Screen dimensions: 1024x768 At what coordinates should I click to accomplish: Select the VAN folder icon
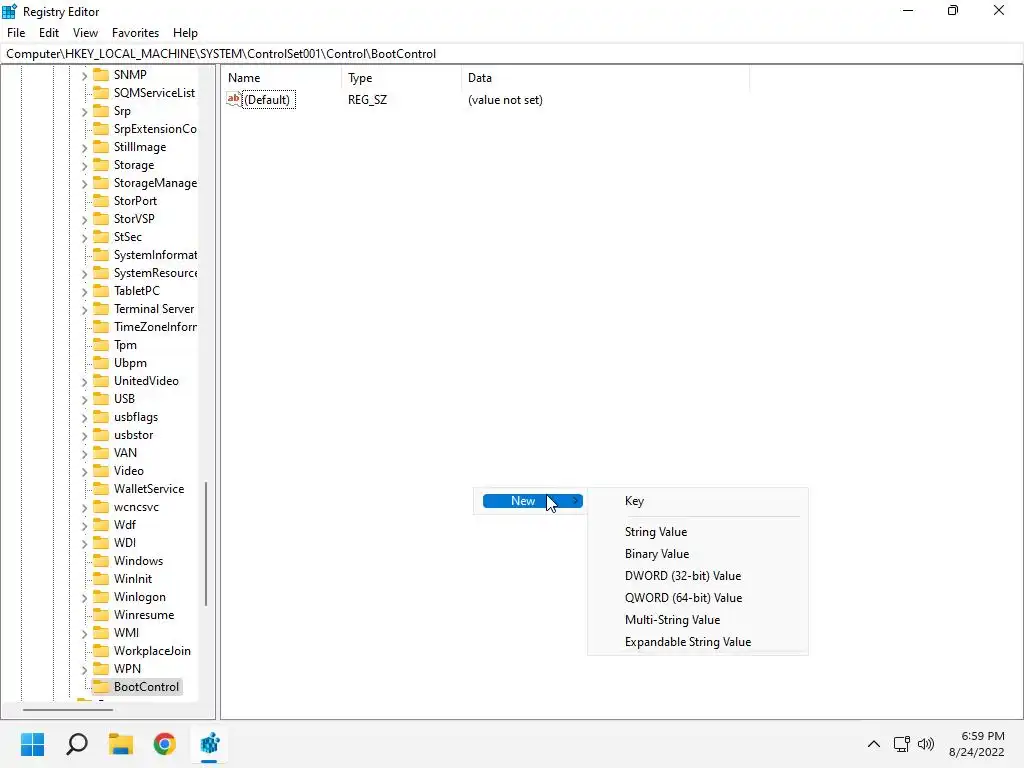(101, 453)
